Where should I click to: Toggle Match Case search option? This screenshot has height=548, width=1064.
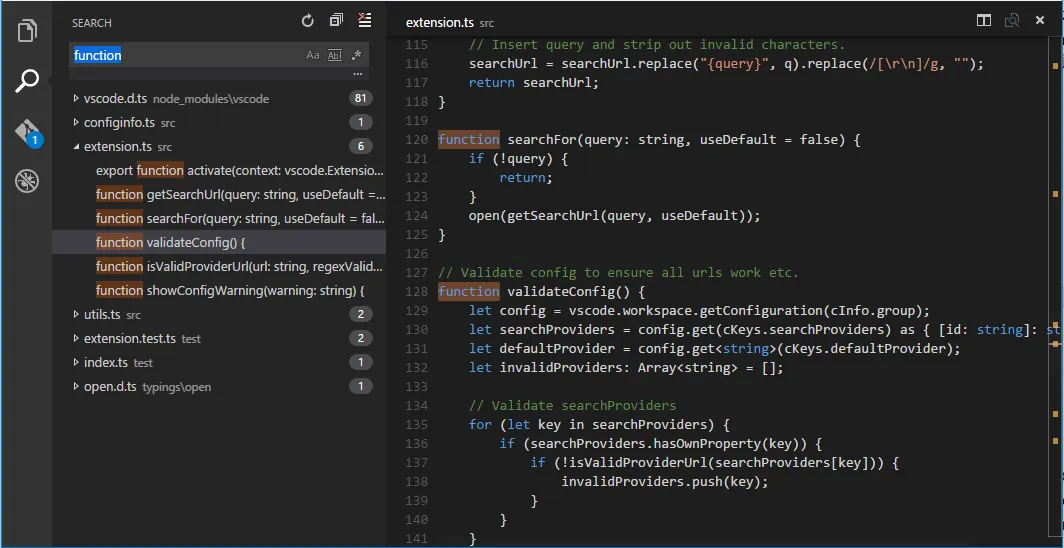[313, 56]
